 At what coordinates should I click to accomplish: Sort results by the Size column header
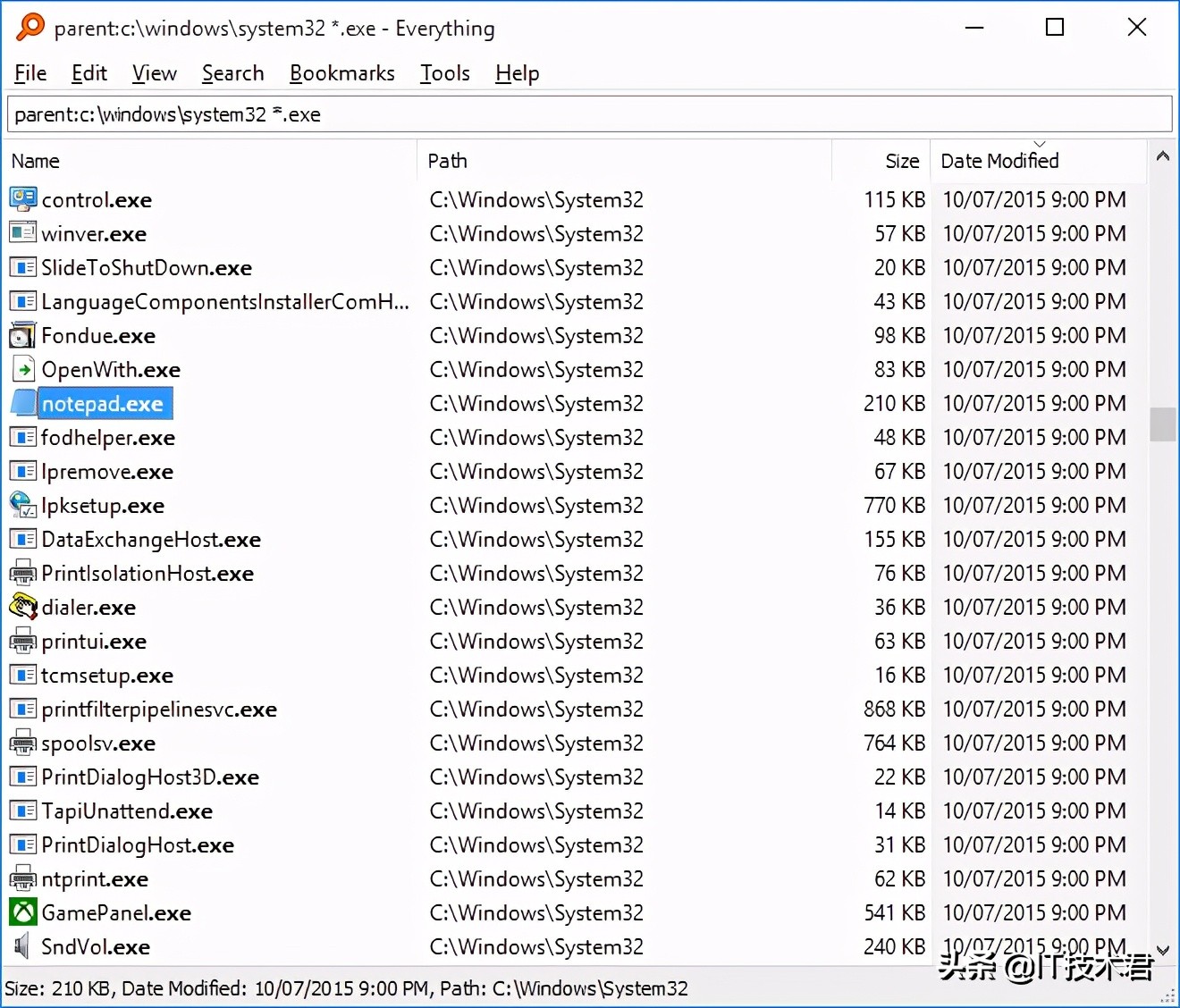pyautogui.click(x=901, y=161)
